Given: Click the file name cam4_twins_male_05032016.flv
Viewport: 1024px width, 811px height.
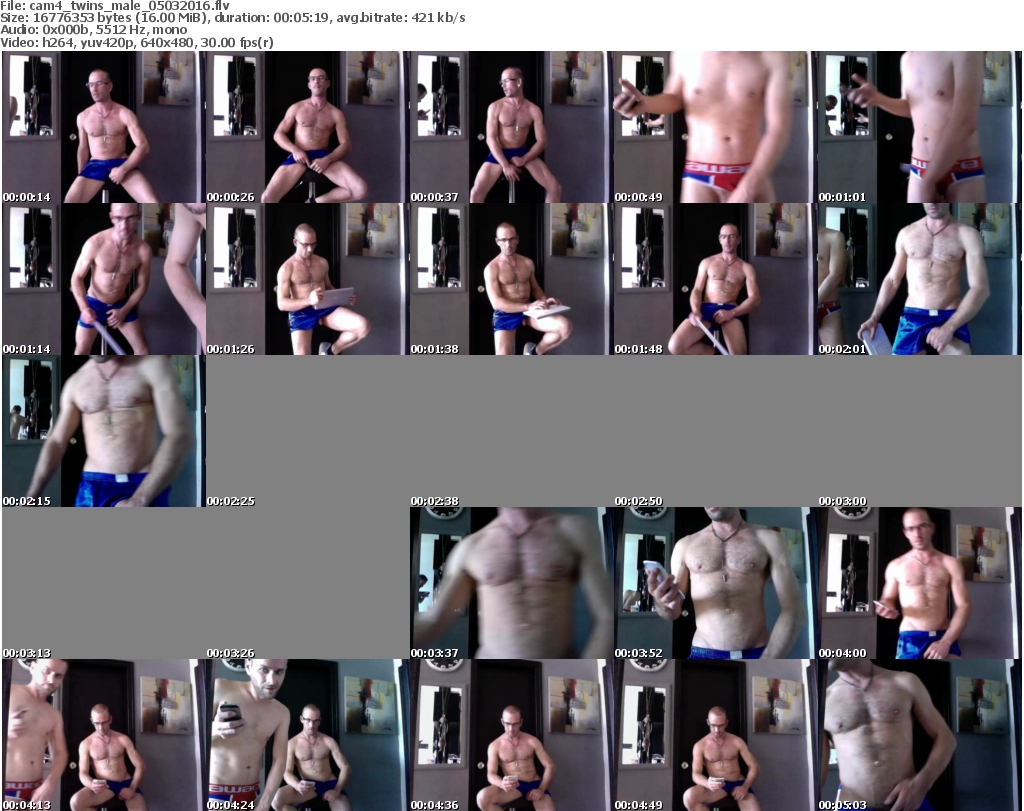Looking at the screenshot, I should pyautogui.click(x=129, y=6).
